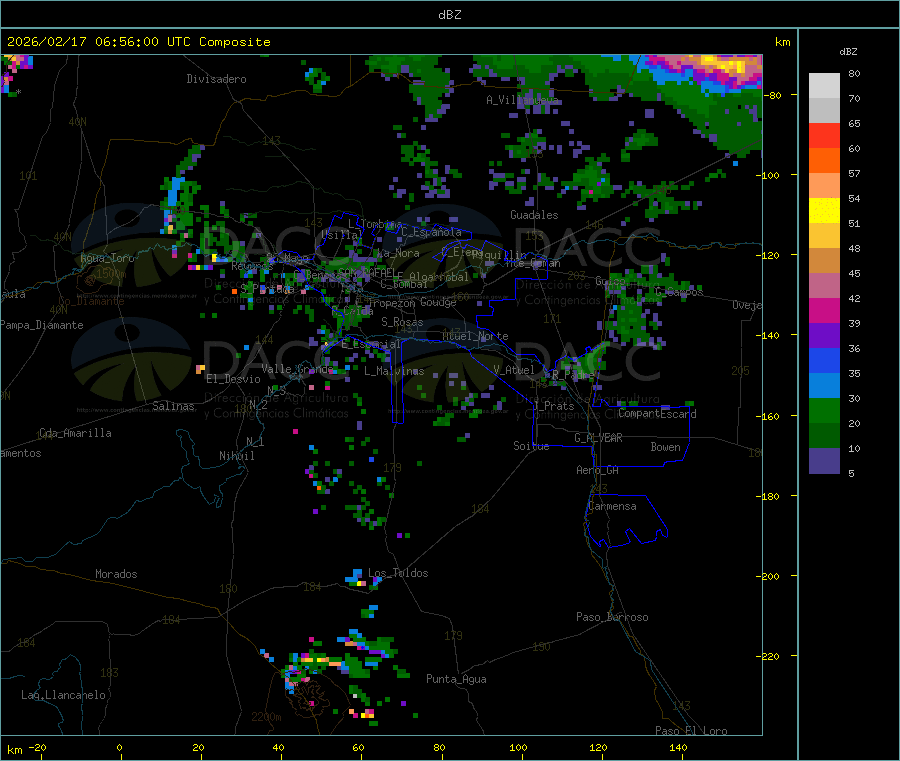Click the Goudge location label
The height and width of the screenshot is (761, 900).
[438, 302]
